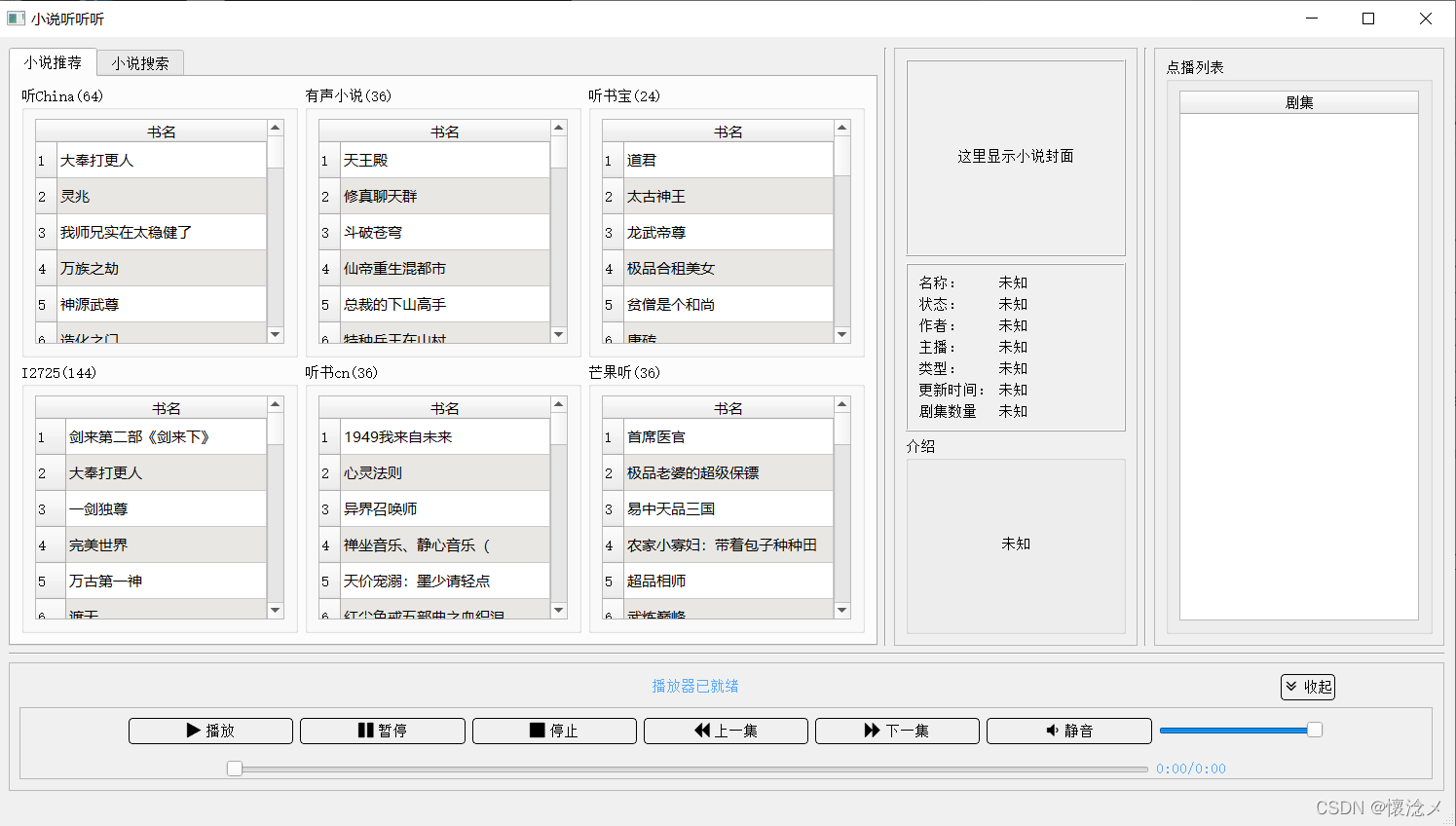Select 超品相师 novel

[x=728, y=581]
